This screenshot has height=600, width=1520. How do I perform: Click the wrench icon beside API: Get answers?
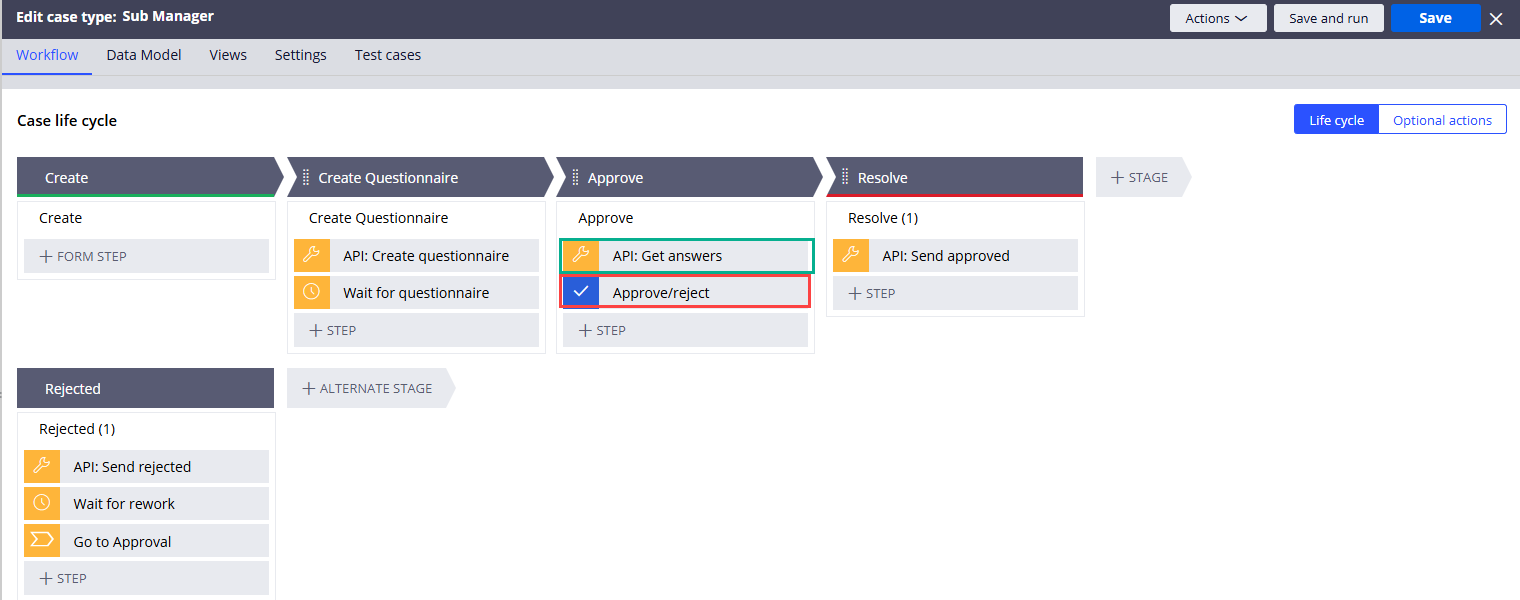coord(581,256)
